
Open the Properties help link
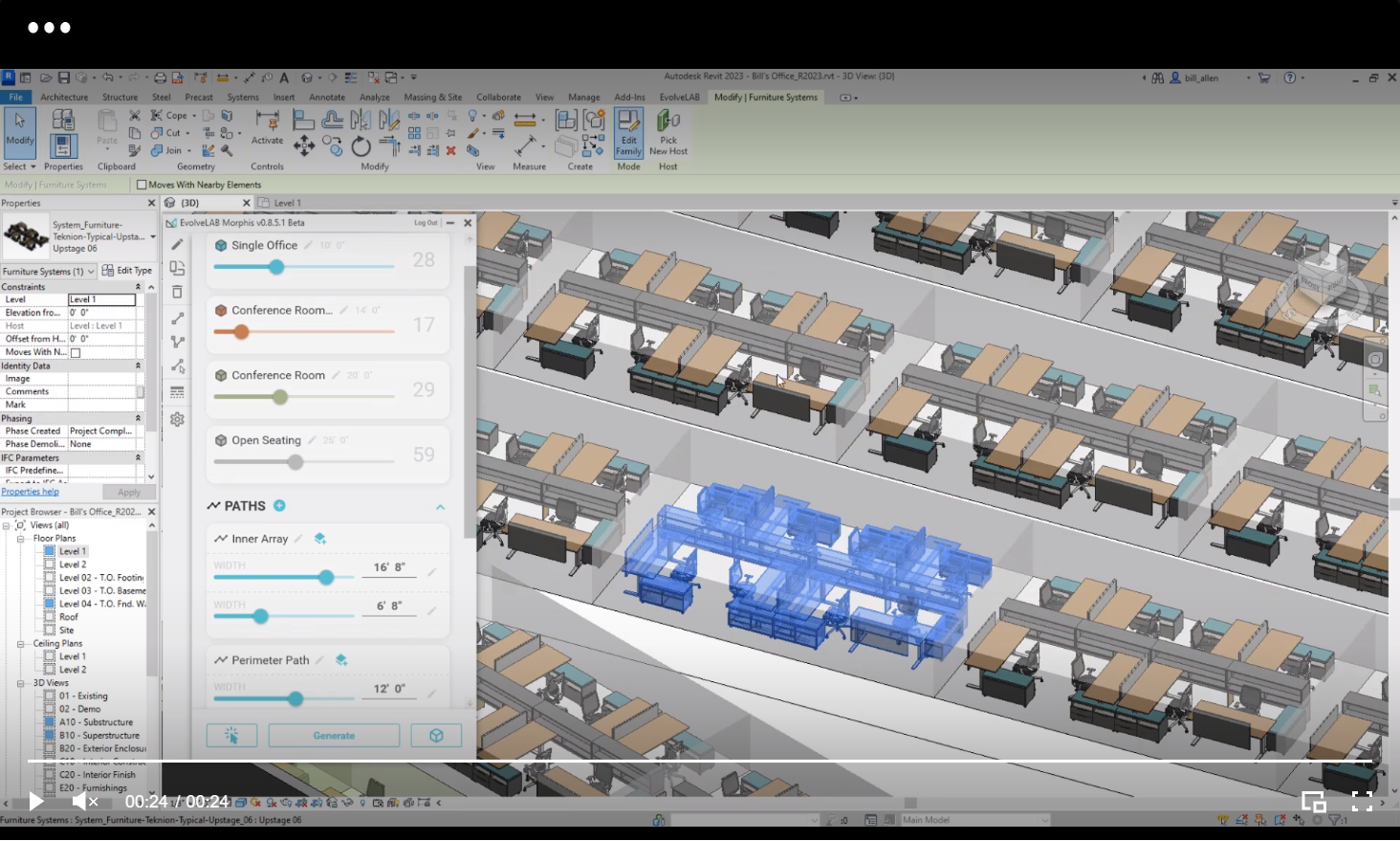30,492
